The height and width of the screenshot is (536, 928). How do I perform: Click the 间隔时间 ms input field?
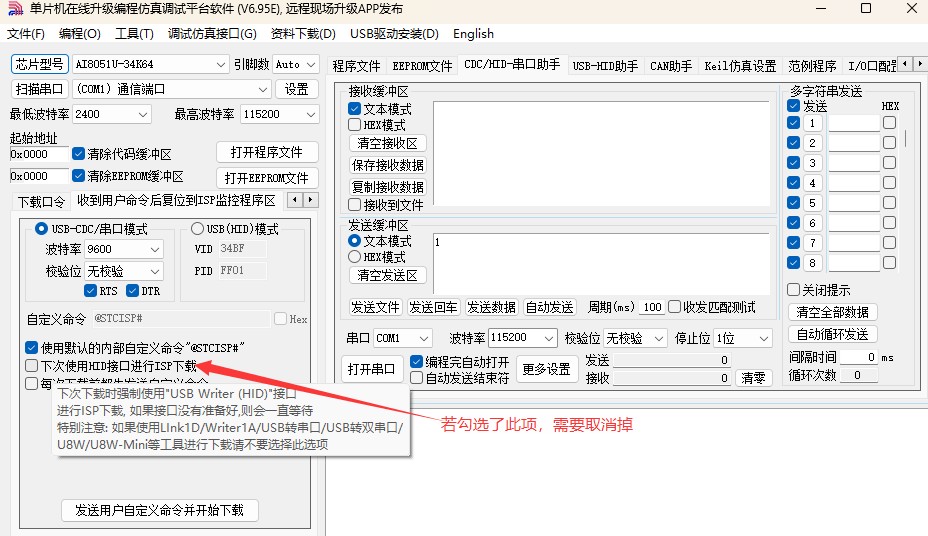click(858, 357)
